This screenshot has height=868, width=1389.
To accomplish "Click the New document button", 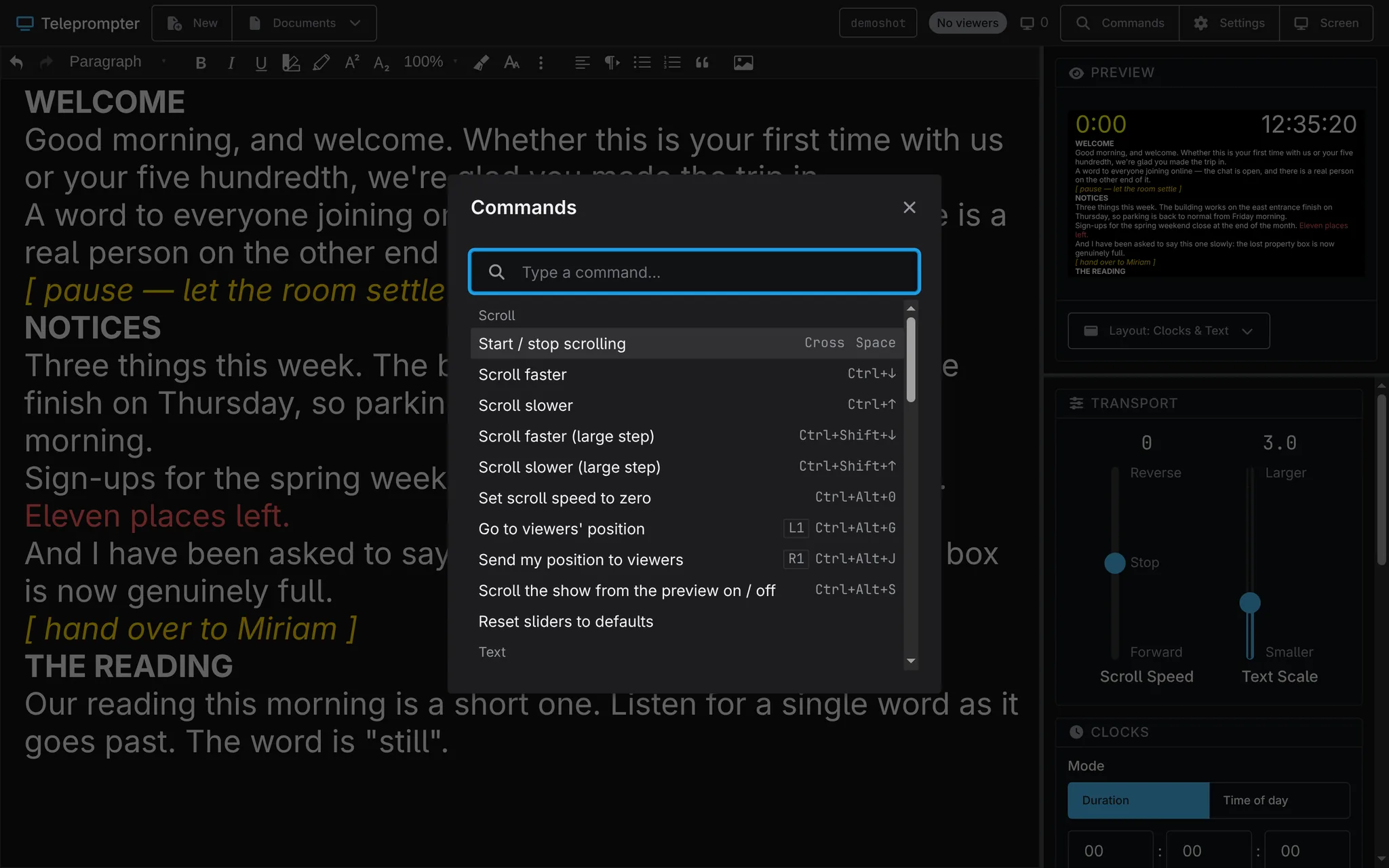I will tap(192, 23).
